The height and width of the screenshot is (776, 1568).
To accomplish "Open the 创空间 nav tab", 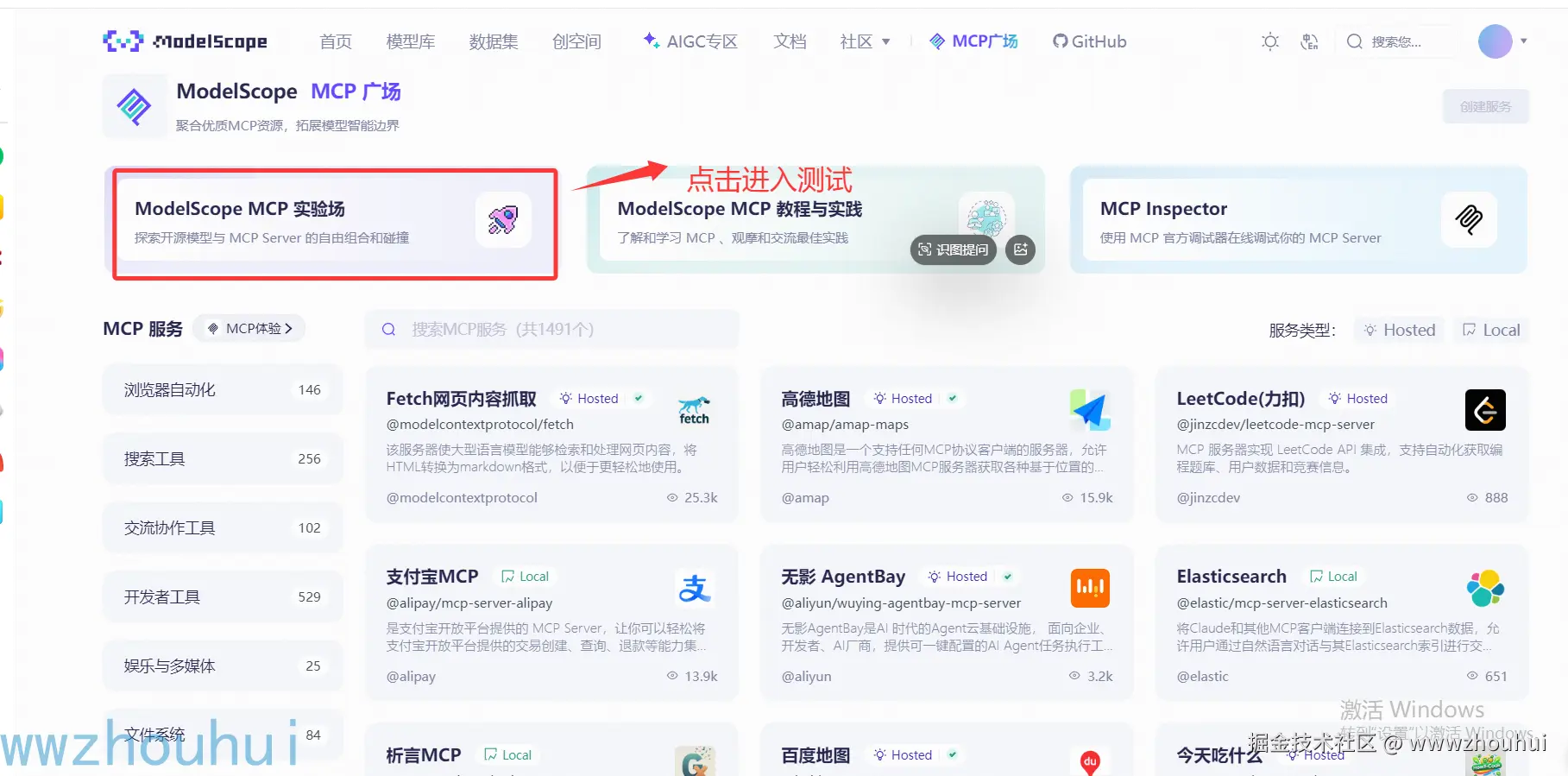I will (x=576, y=41).
